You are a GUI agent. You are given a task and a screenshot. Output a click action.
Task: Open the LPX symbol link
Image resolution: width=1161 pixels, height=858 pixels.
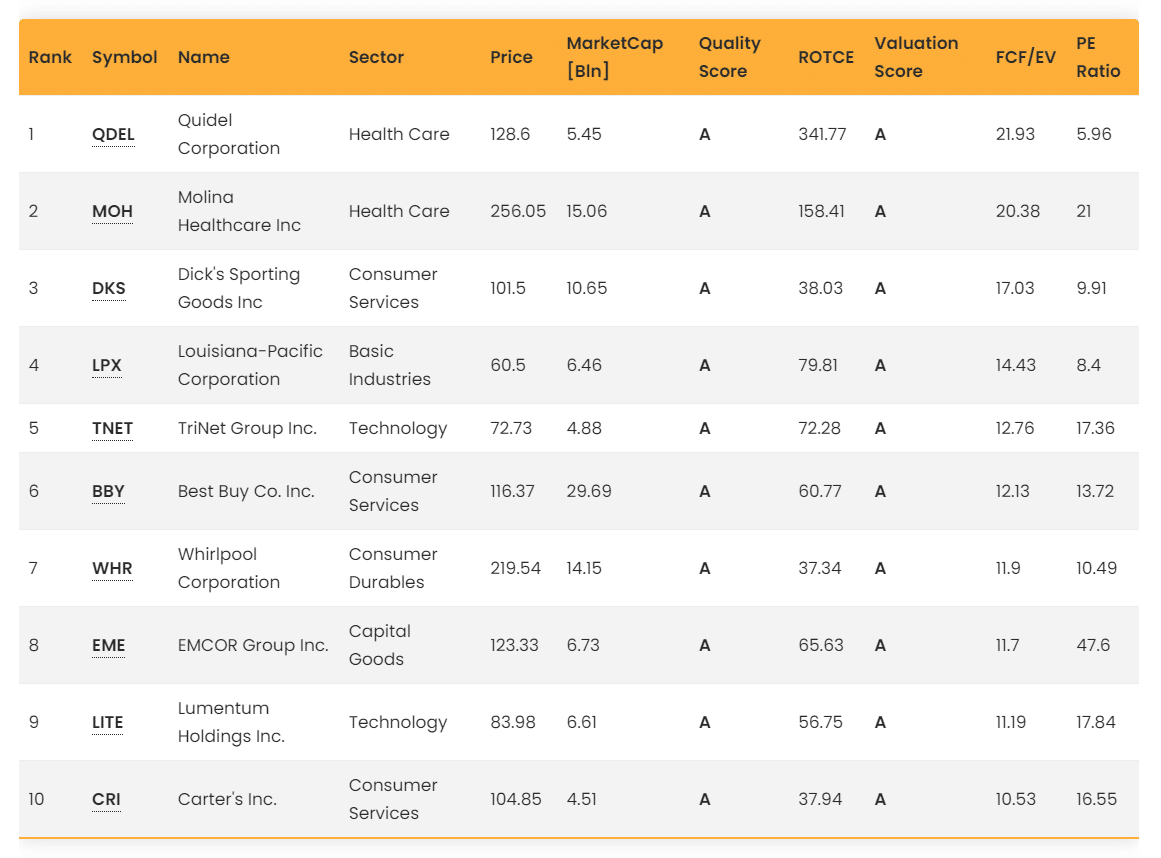[107, 365]
